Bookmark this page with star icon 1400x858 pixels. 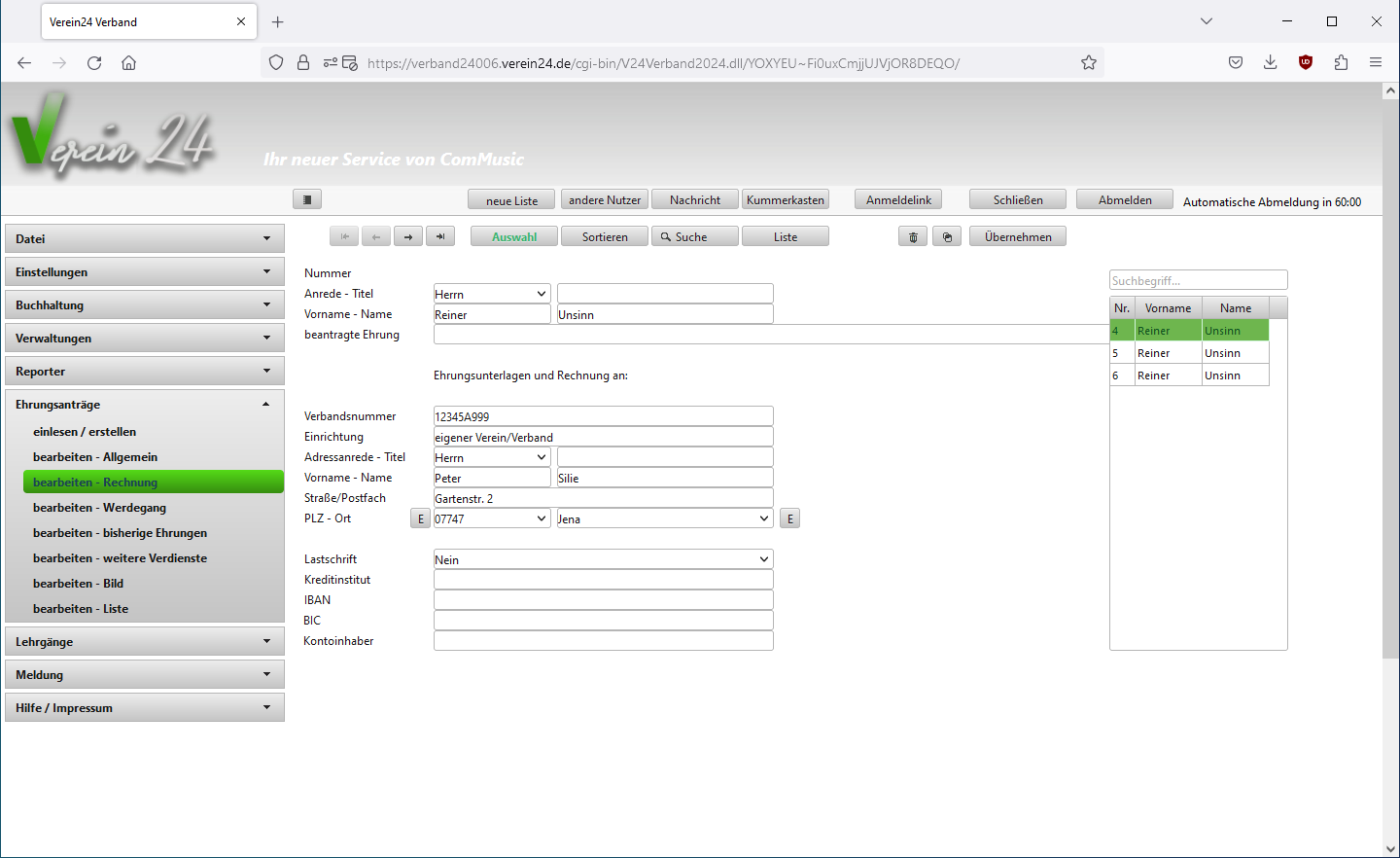point(1089,63)
